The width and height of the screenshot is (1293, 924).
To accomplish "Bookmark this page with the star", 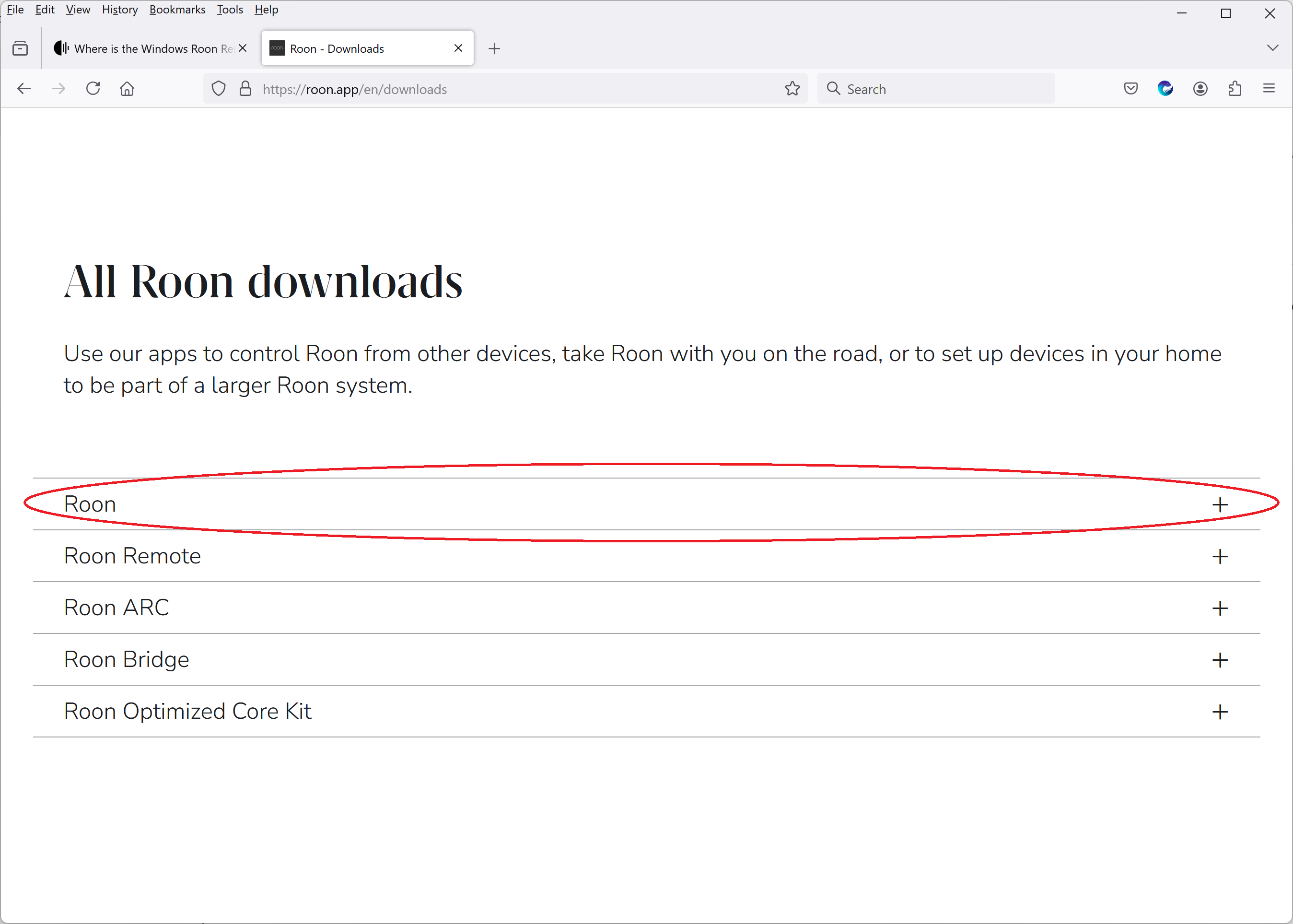I will point(792,89).
